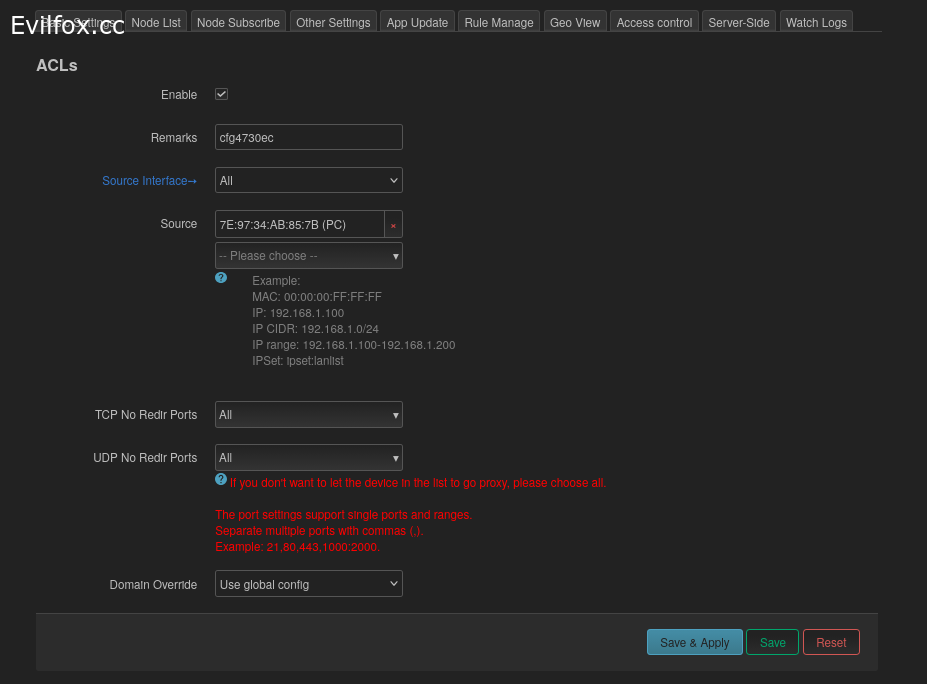Viewport: 927px width, 684px height.
Task: Click the help icon below UDP ports
Action: [221, 479]
